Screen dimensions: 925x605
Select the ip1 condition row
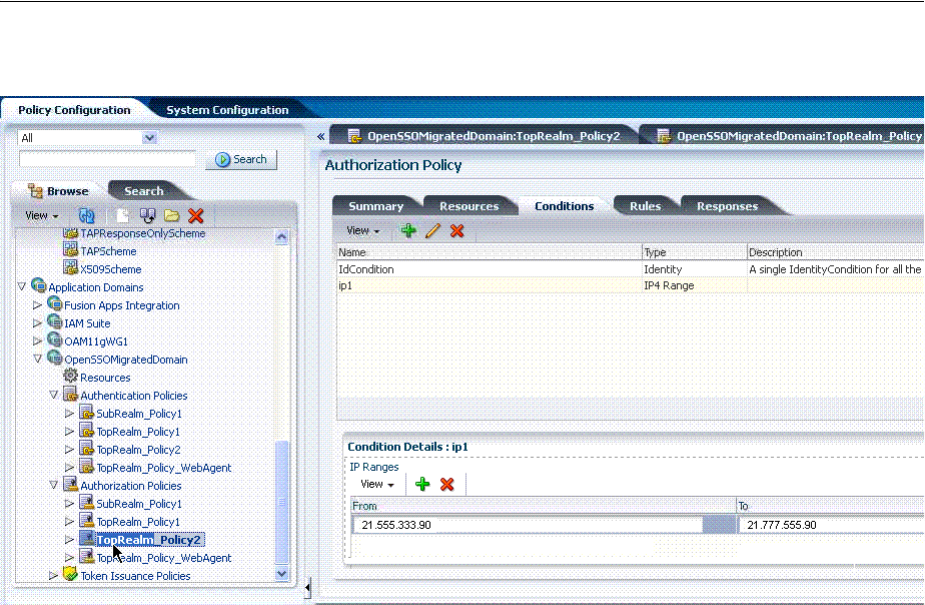630,285
